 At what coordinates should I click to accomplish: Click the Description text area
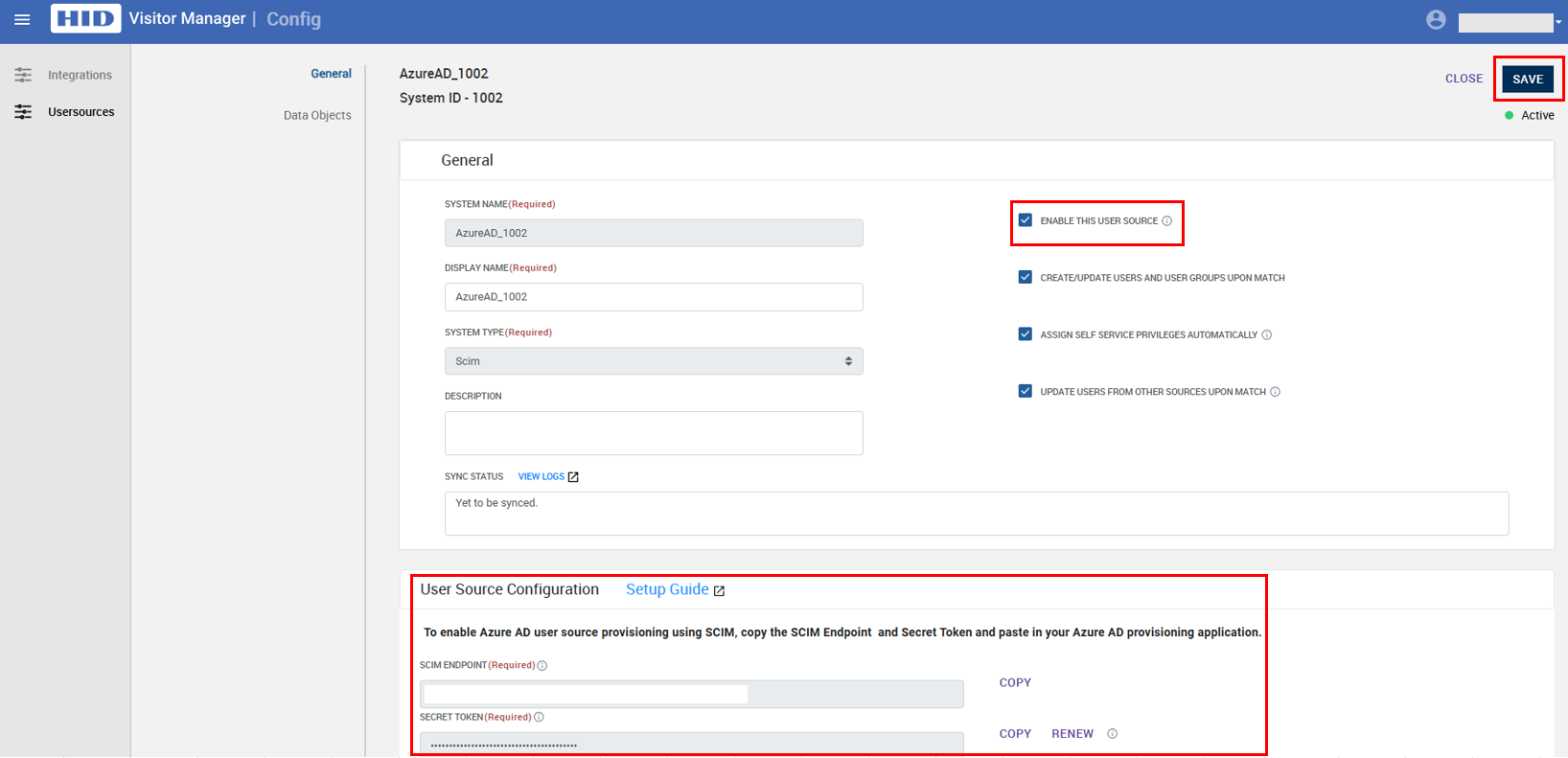654,433
